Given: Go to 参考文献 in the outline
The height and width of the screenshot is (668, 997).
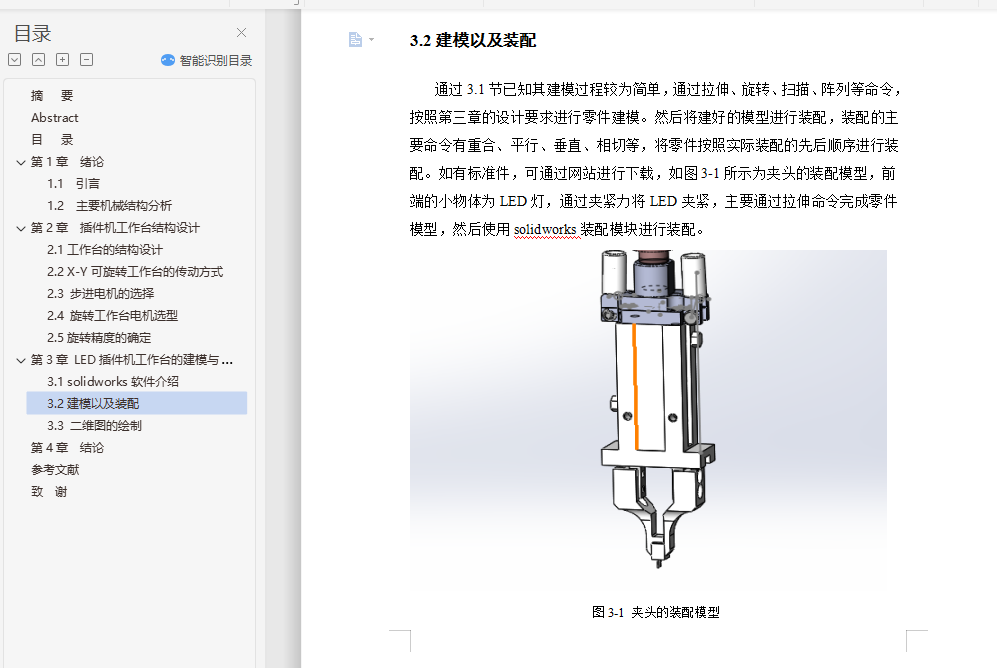Looking at the screenshot, I should tap(55, 470).
